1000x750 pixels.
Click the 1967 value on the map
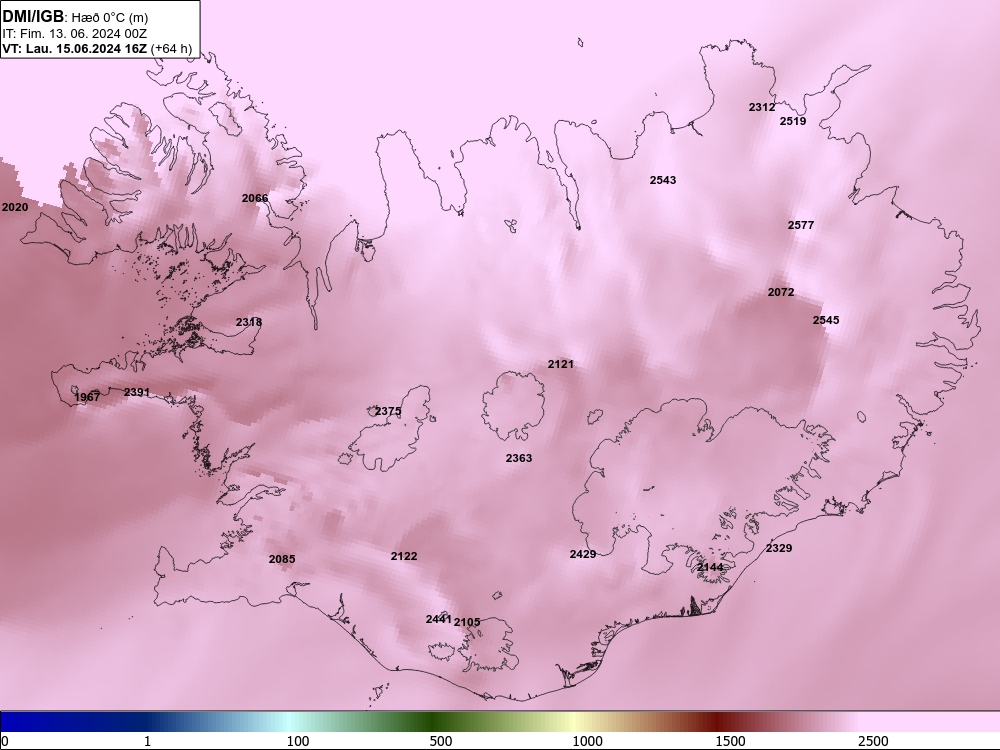click(87, 397)
